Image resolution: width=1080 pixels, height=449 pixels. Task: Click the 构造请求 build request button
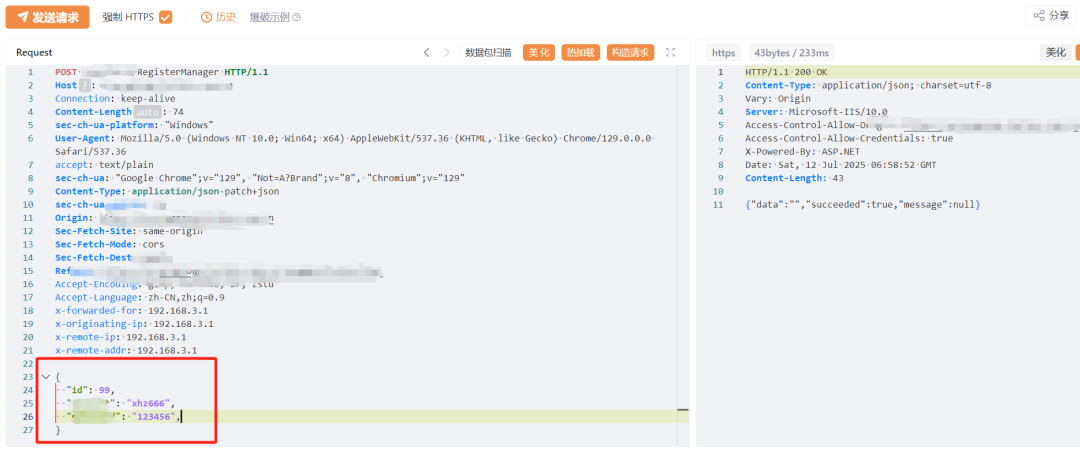point(630,52)
